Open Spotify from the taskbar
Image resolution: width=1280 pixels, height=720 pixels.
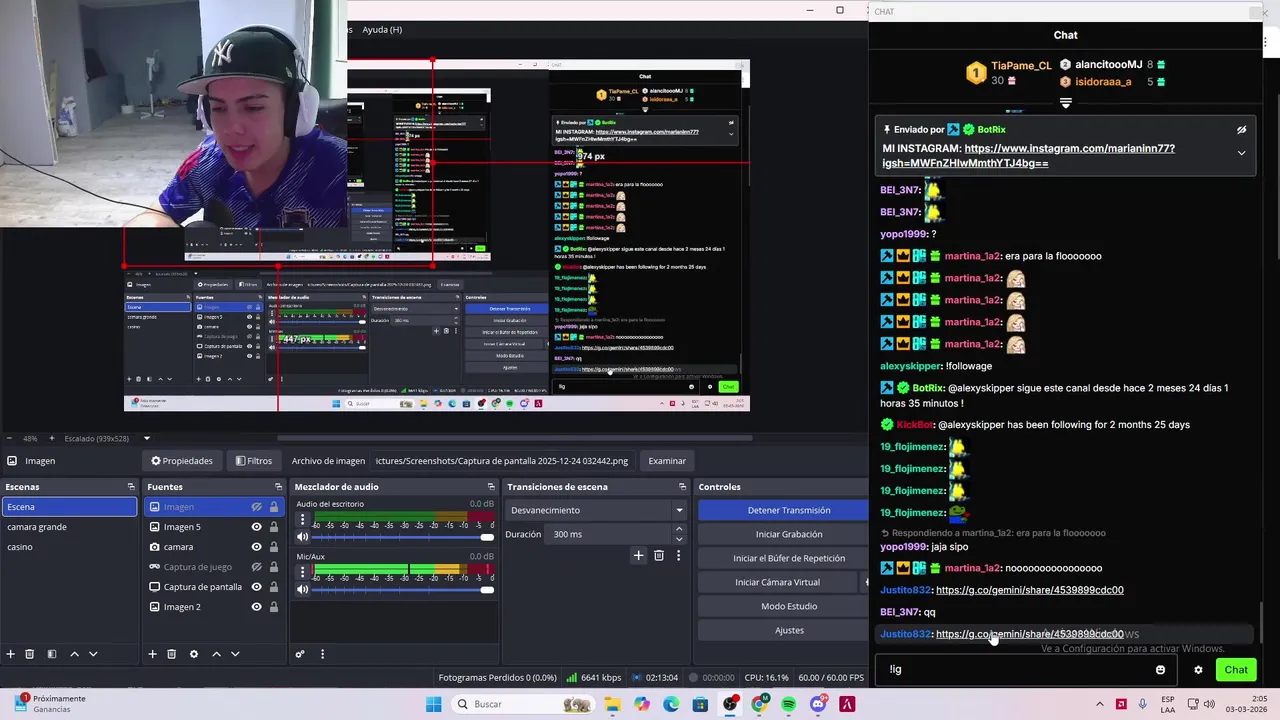point(789,704)
